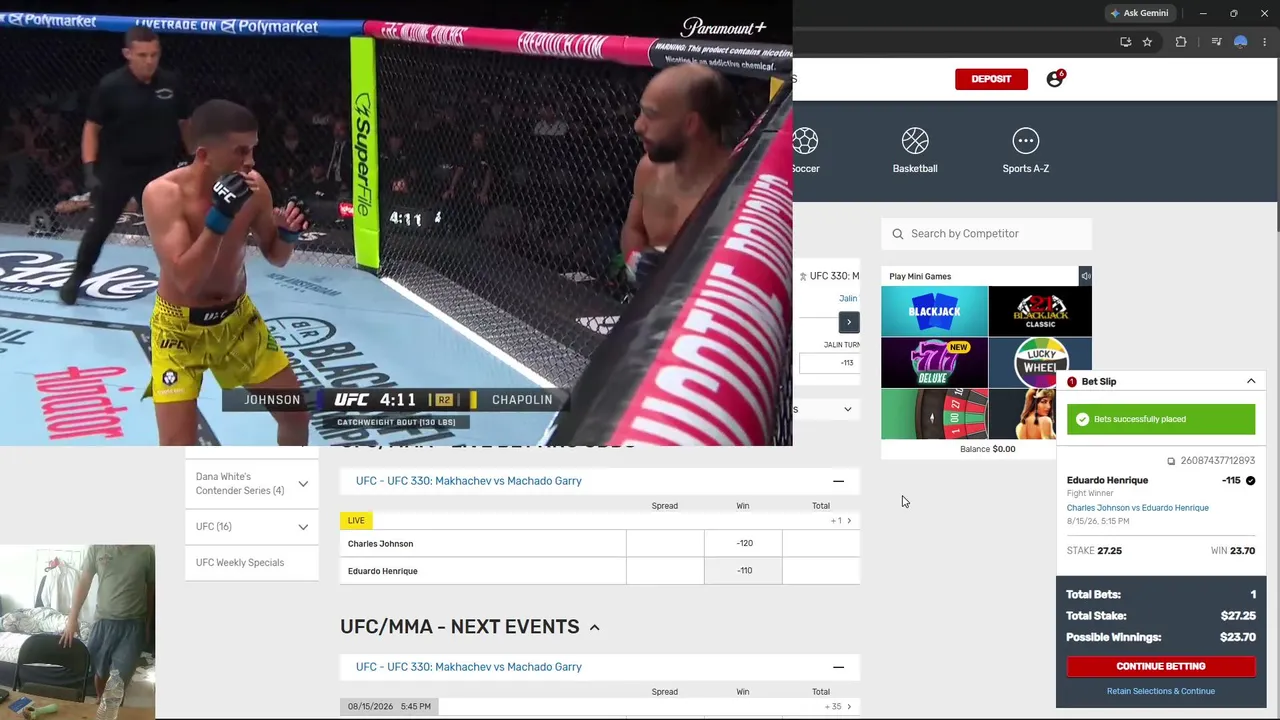
Task: Open the 21 Blackjack Classic mini game
Action: (1040, 311)
